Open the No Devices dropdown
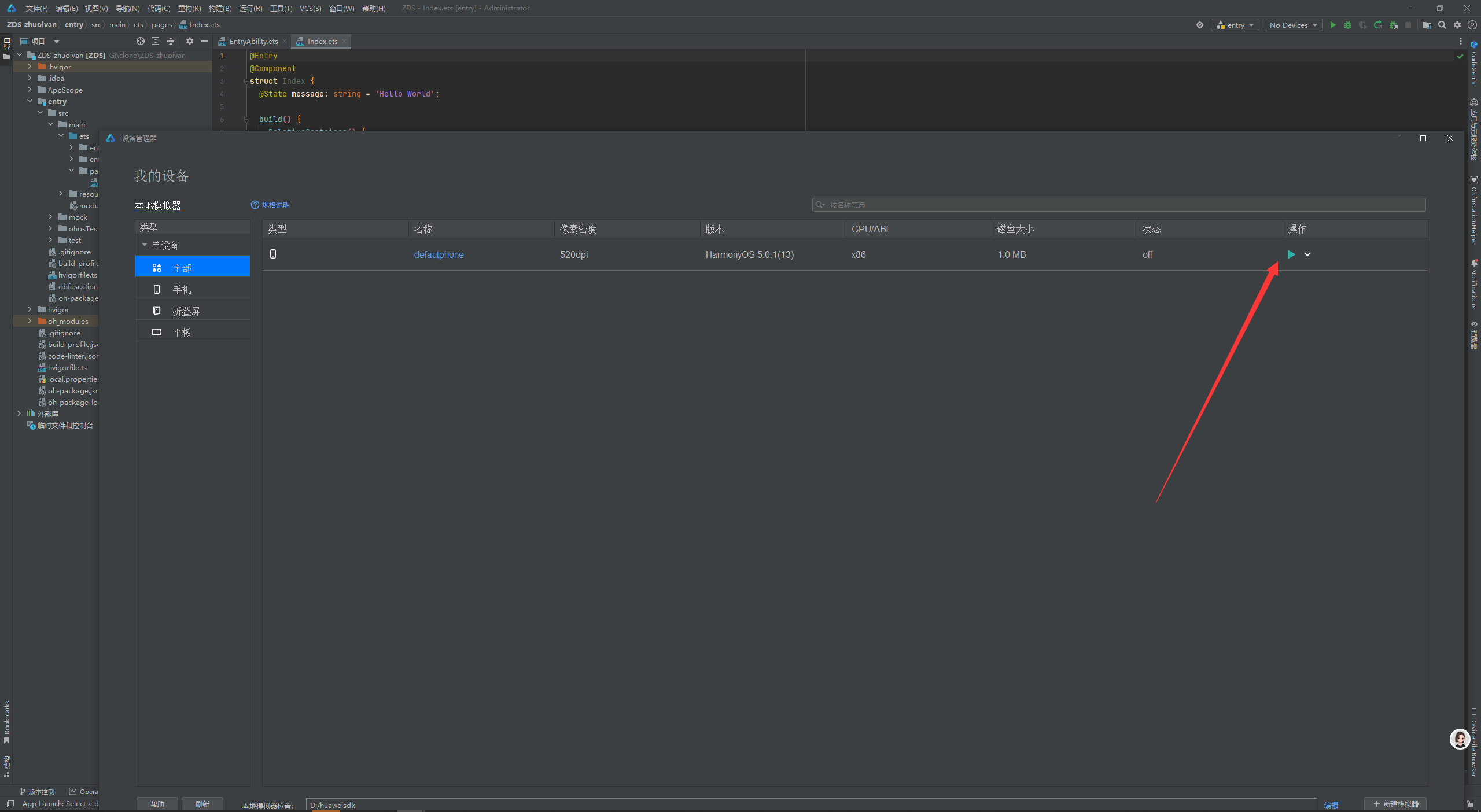This screenshot has height=812, width=1481. tap(1293, 25)
